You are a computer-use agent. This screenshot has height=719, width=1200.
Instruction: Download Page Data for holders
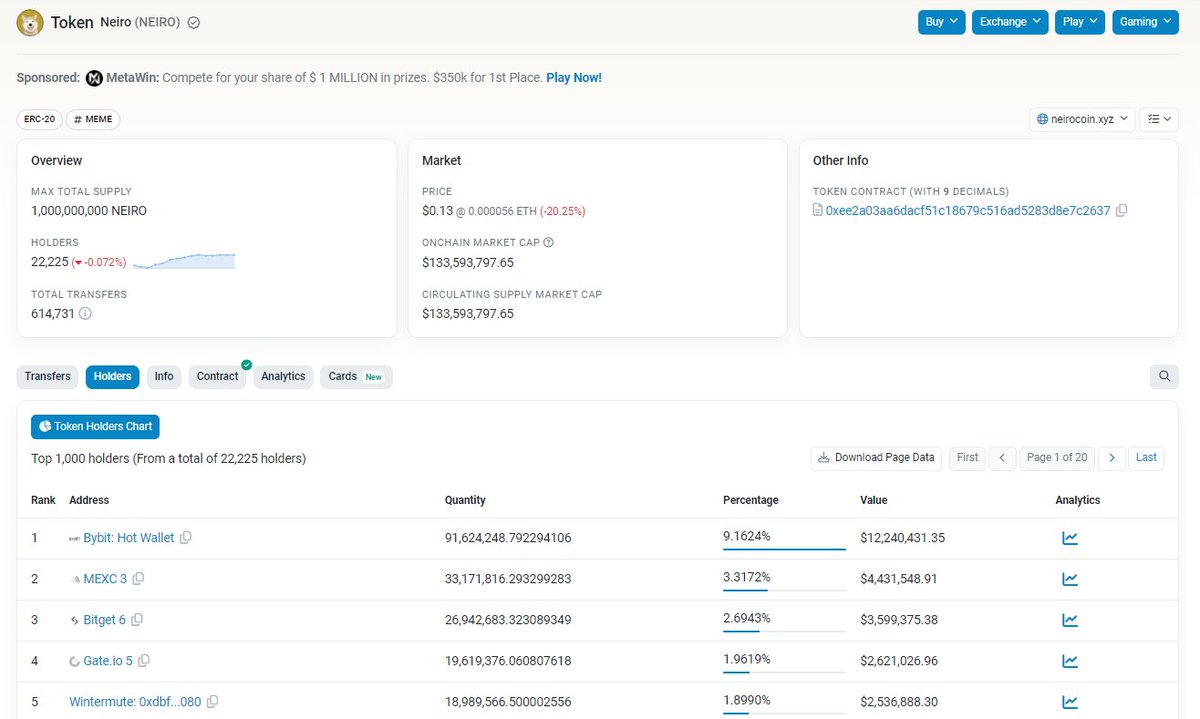(876, 458)
